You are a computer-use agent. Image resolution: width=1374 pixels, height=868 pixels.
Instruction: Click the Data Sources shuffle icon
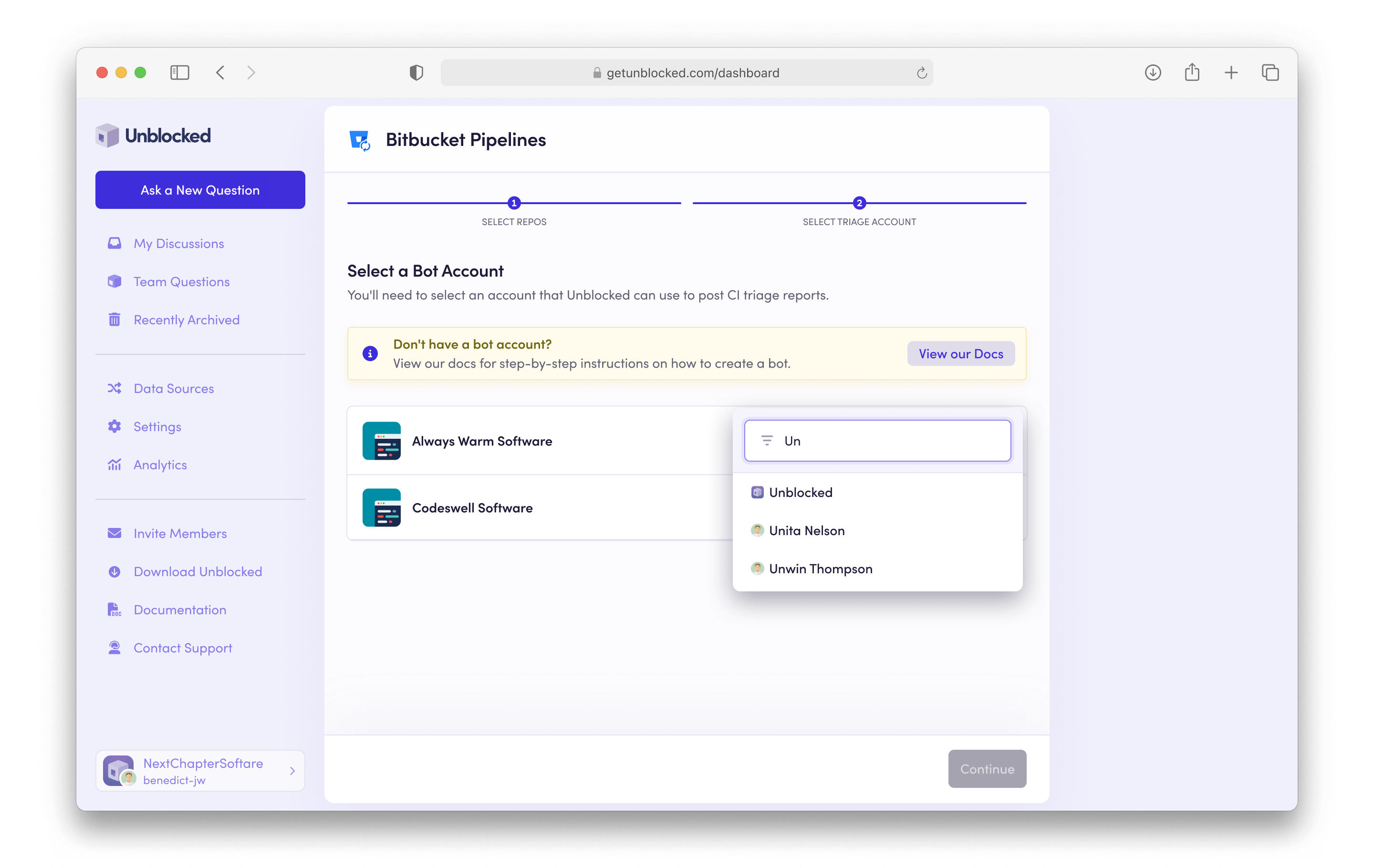point(114,388)
